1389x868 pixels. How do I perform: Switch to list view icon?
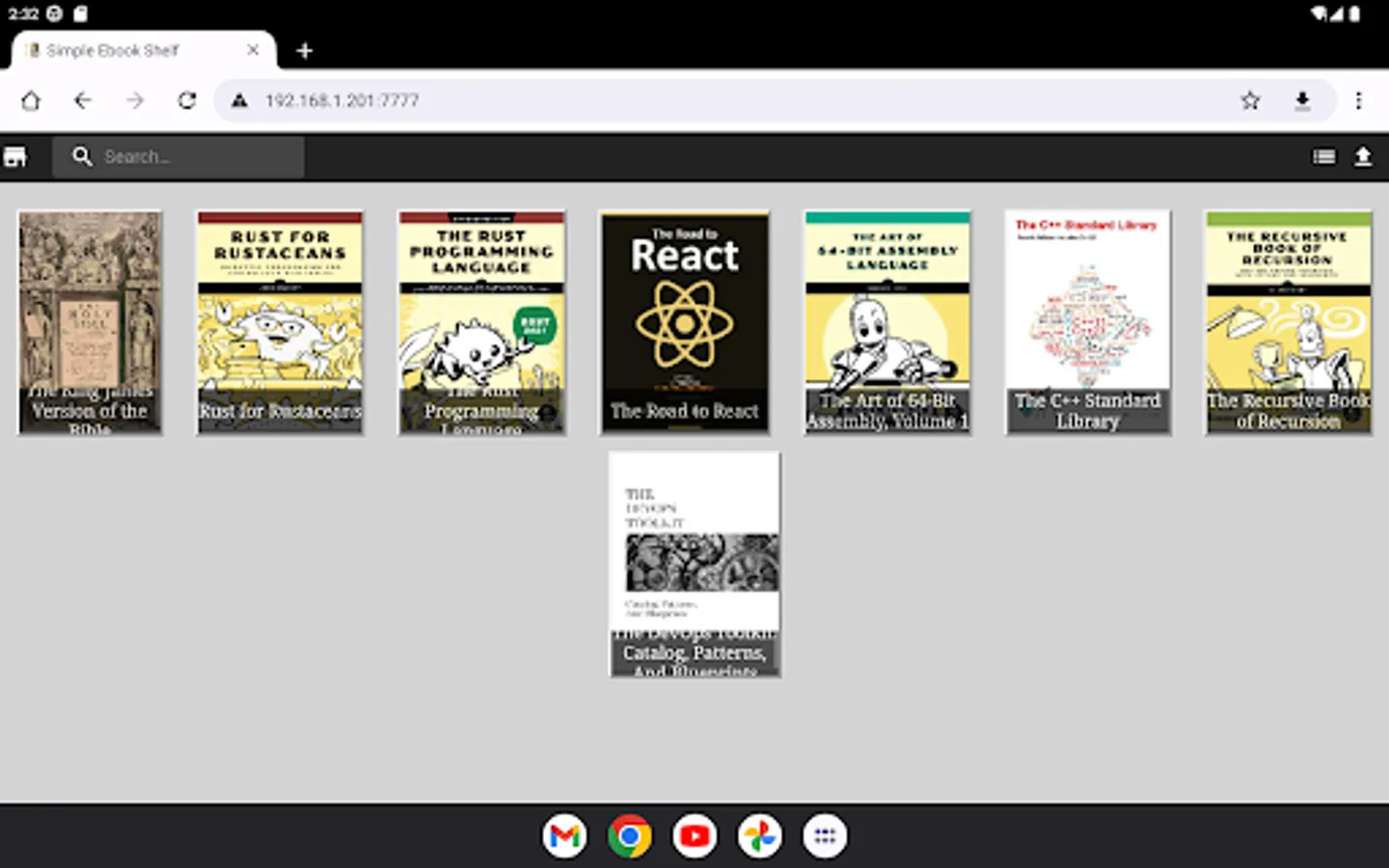pos(1324,156)
